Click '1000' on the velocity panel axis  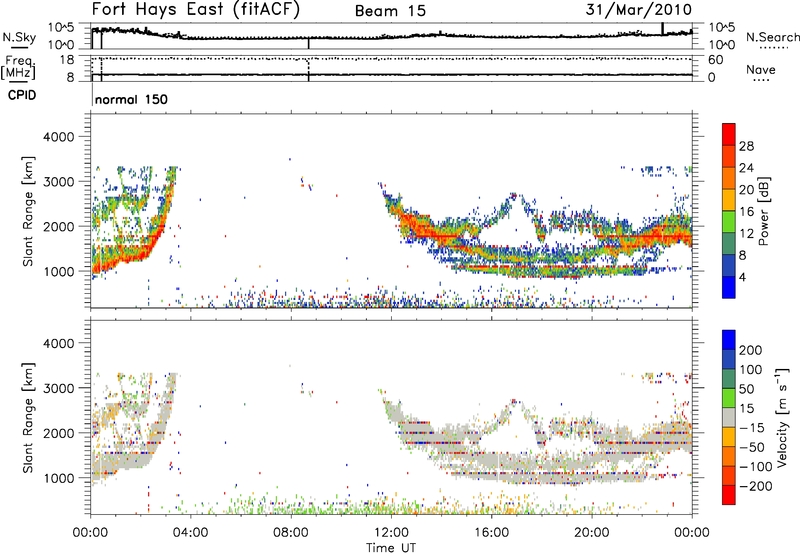tap(59, 478)
